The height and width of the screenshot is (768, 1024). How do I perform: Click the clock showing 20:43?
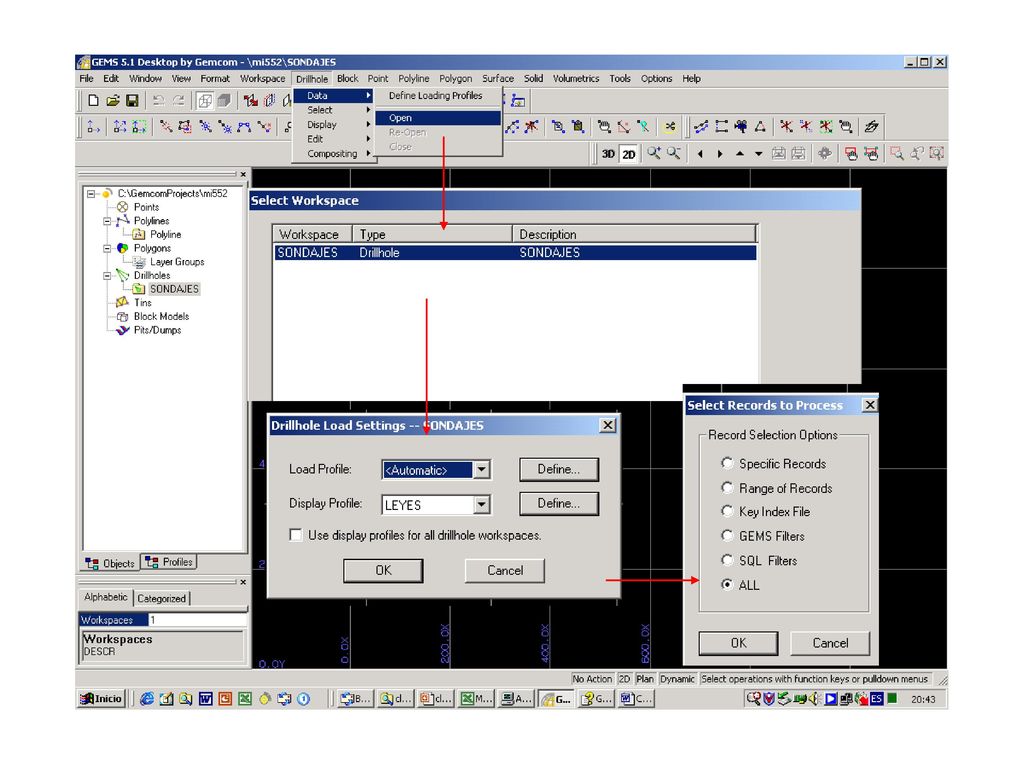[923, 699]
